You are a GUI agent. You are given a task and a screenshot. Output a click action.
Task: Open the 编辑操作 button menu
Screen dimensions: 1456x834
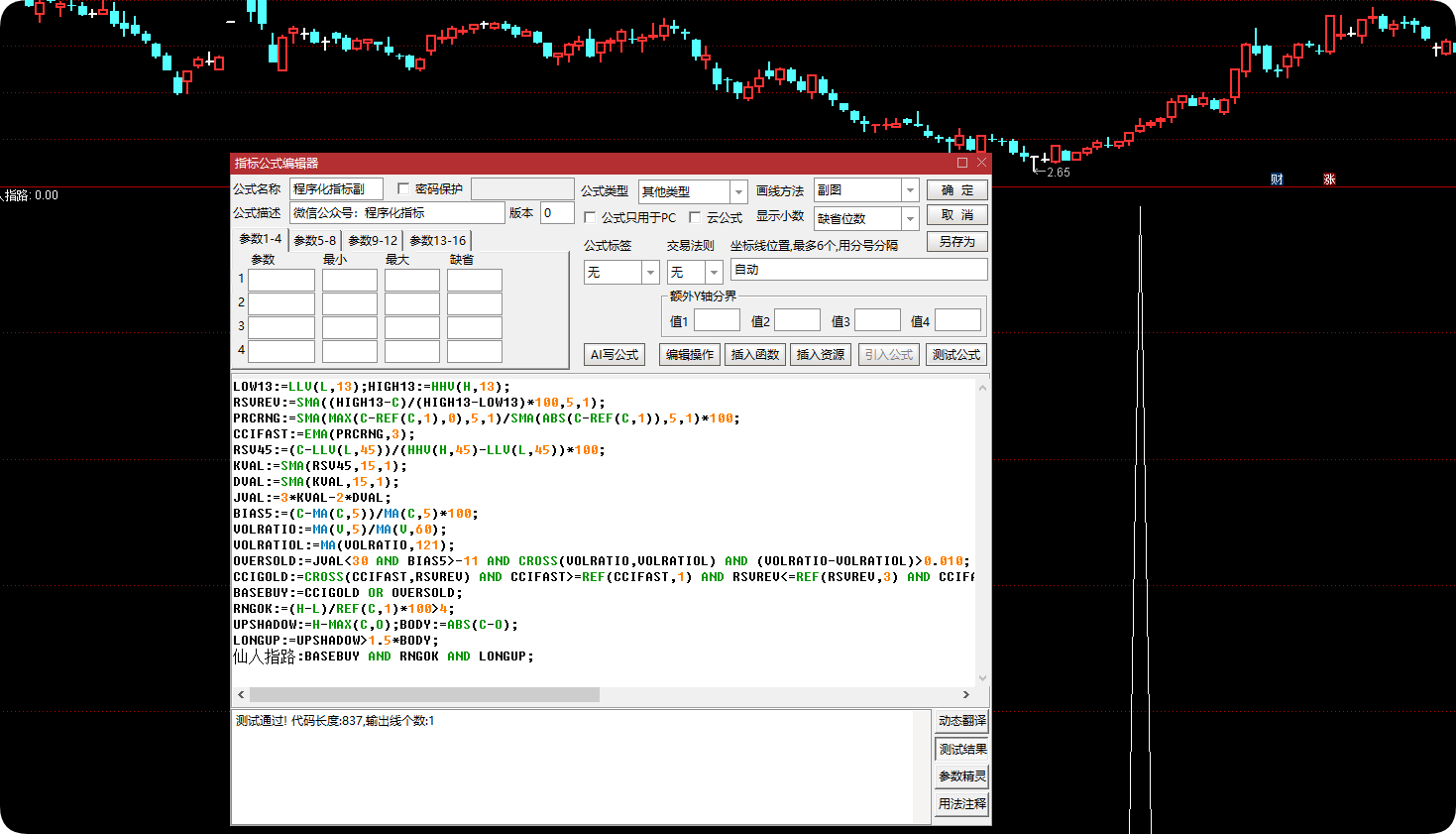coord(690,354)
